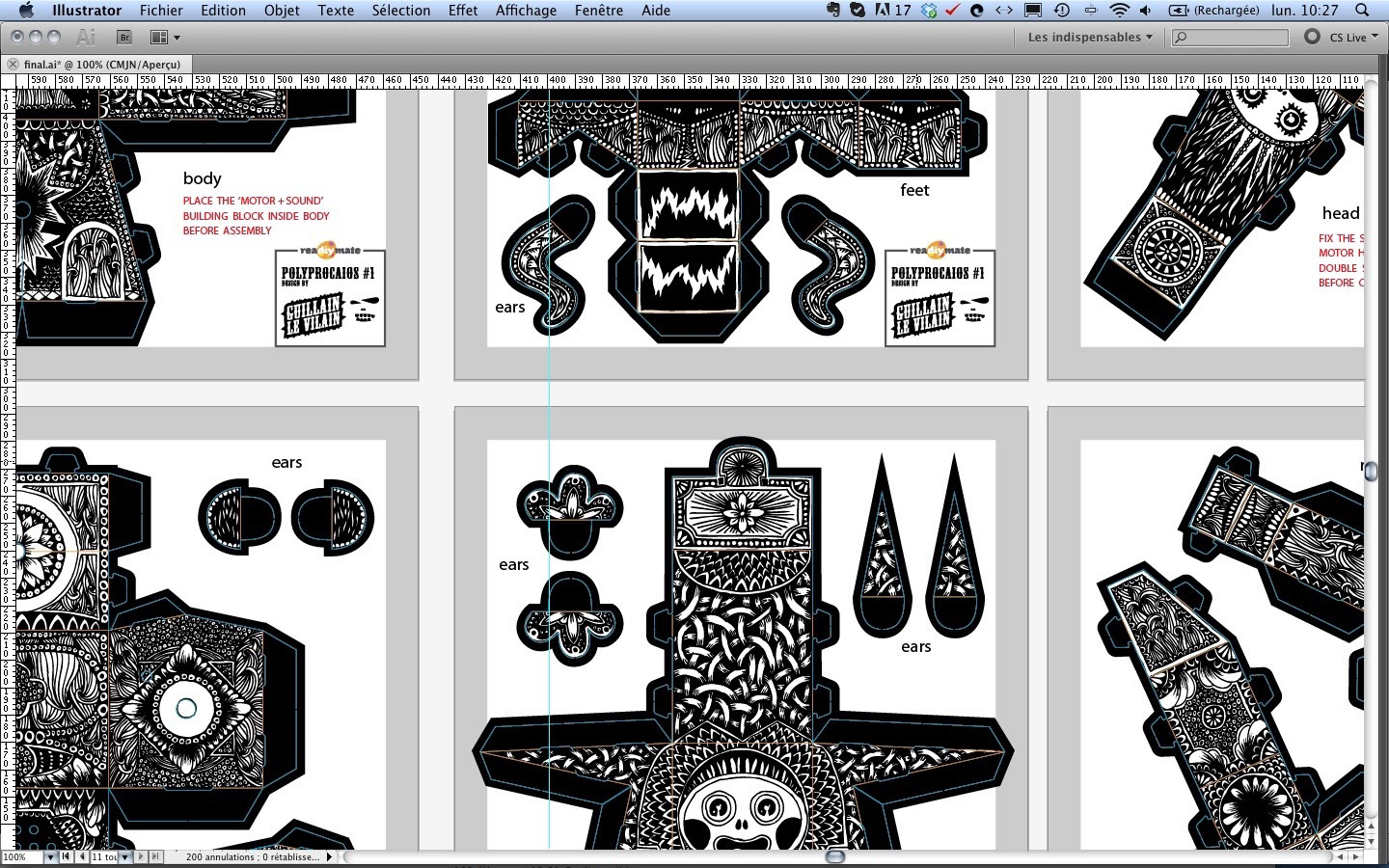Open Spotlight search magnifier icon
The width and height of the screenshot is (1389, 868).
pos(1363,10)
